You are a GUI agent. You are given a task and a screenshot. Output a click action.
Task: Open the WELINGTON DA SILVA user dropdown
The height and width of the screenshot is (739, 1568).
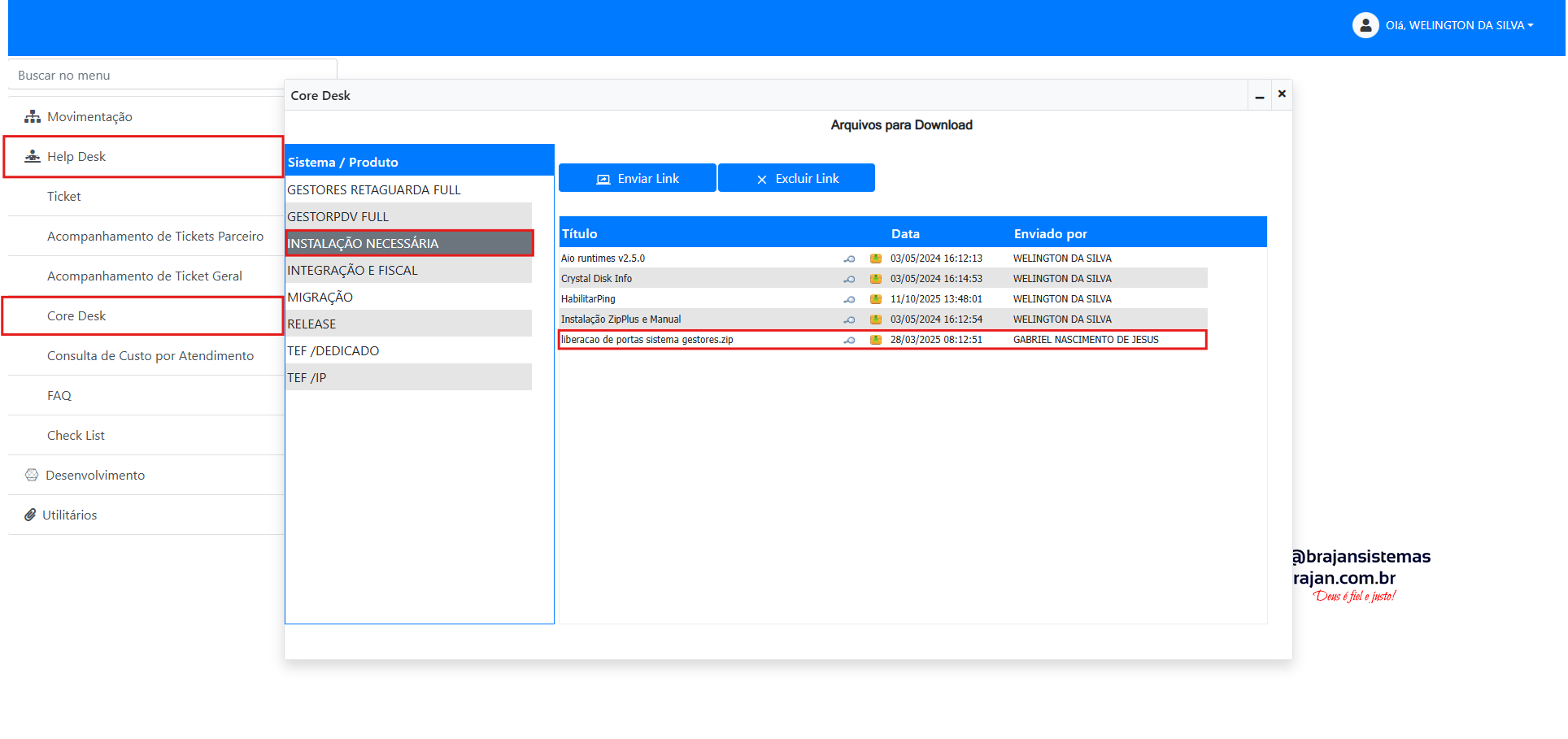point(1460,25)
